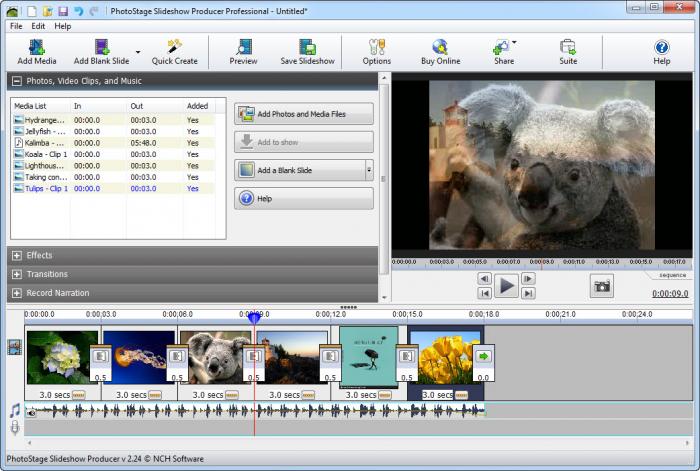Jump to start of the sequence
The image size is (700, 471).
[484, 293]
